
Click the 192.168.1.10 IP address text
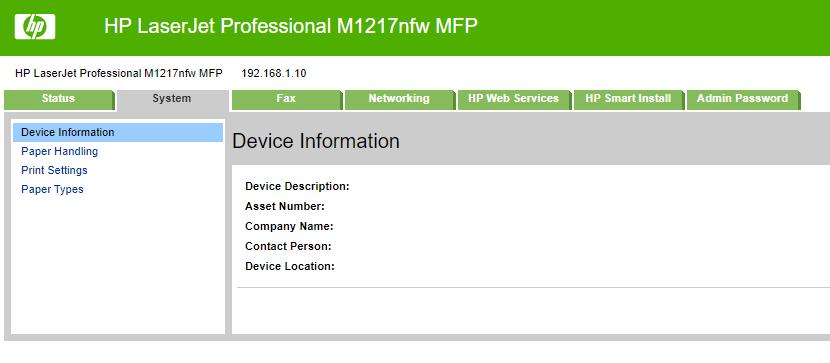(274, 74)
